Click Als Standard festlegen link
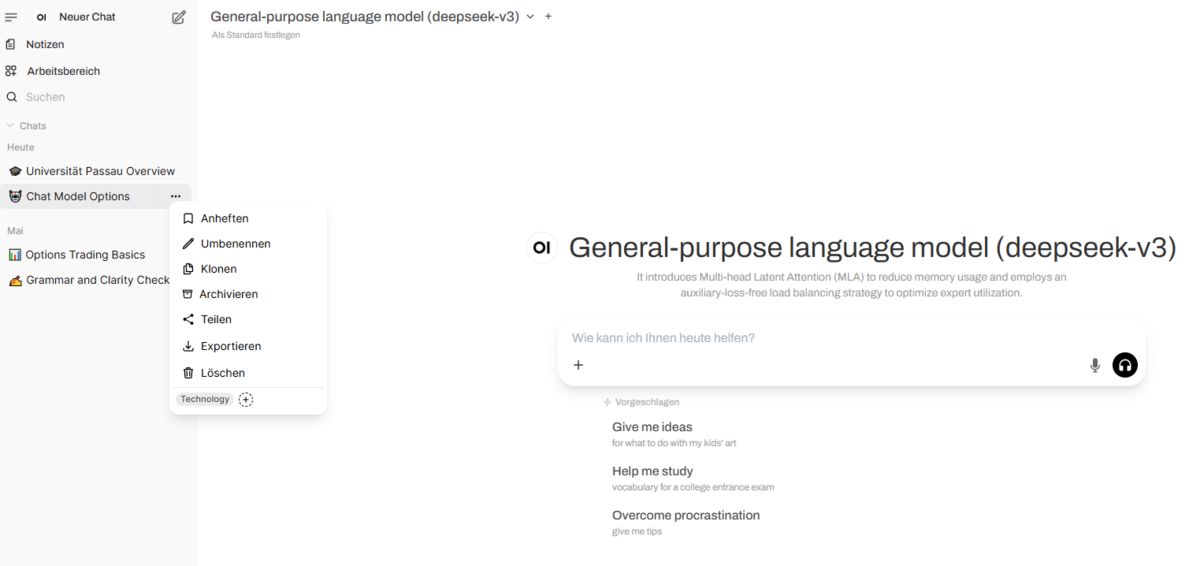This screenshot has width=1200, height=566. point(256,35)
